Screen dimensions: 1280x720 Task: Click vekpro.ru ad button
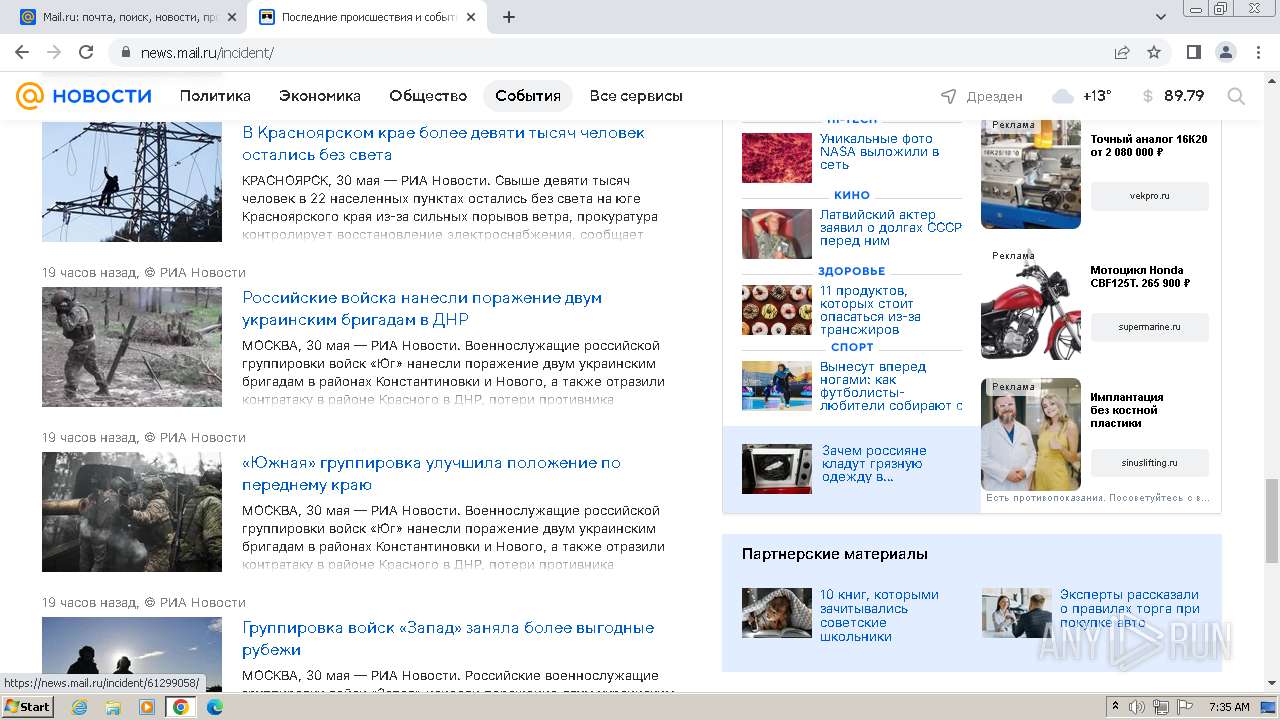pyautogui.click(x=1149, y=196)
